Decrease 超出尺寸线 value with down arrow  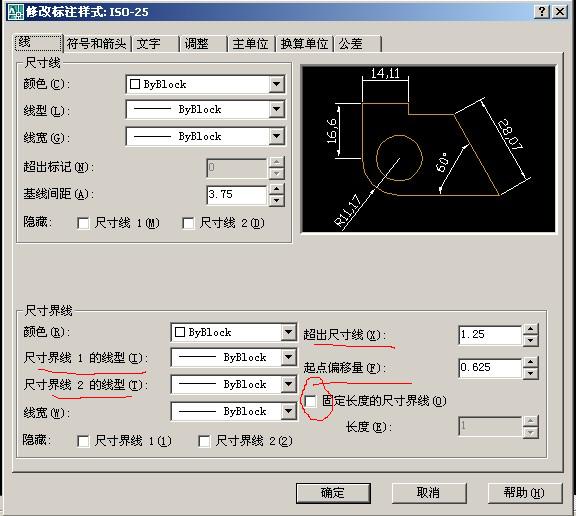pos(530,340)
